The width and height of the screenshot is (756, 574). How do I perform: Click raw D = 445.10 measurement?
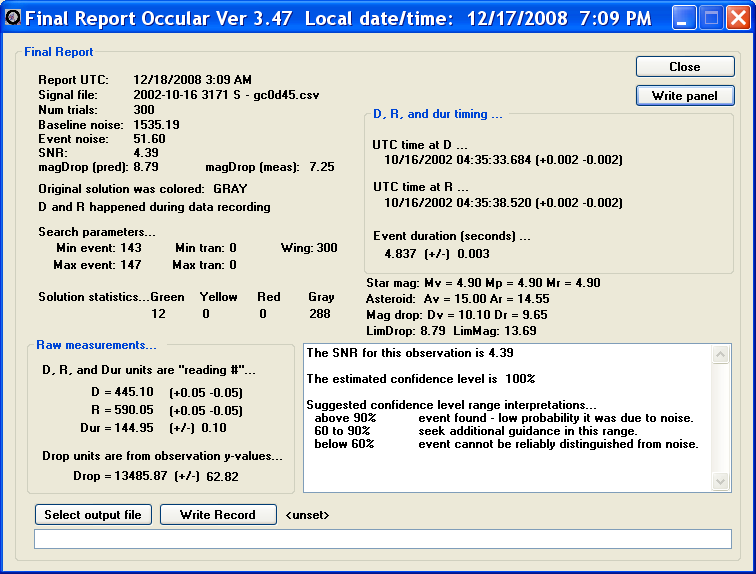[122, 392]
